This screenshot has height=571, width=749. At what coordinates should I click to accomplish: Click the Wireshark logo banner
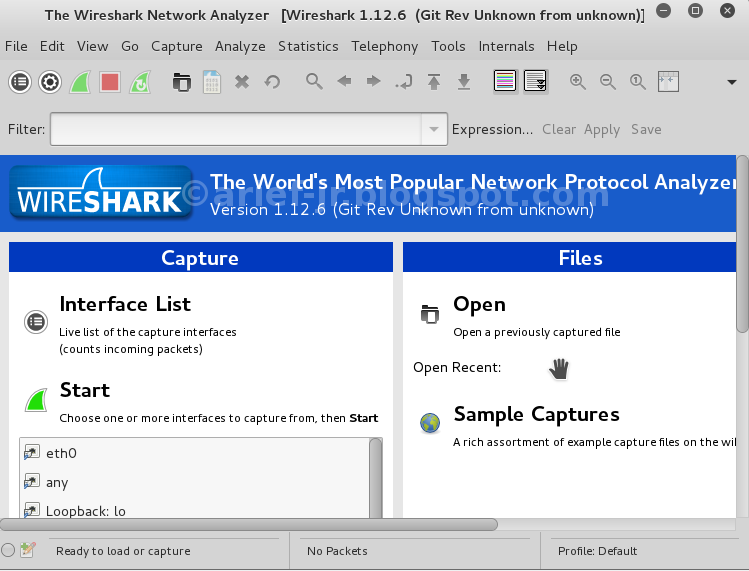pyautogui.click(x=100, y=193)
